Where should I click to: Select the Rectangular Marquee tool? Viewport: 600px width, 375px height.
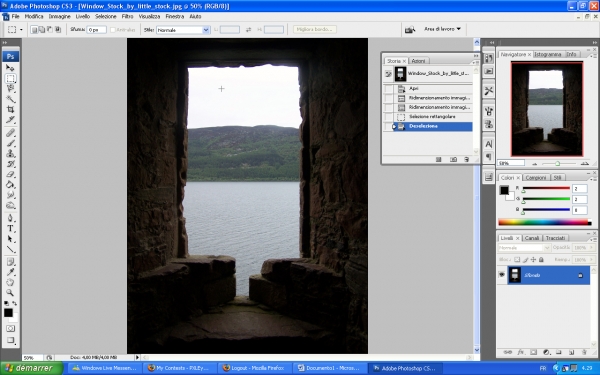pos(10,78)
